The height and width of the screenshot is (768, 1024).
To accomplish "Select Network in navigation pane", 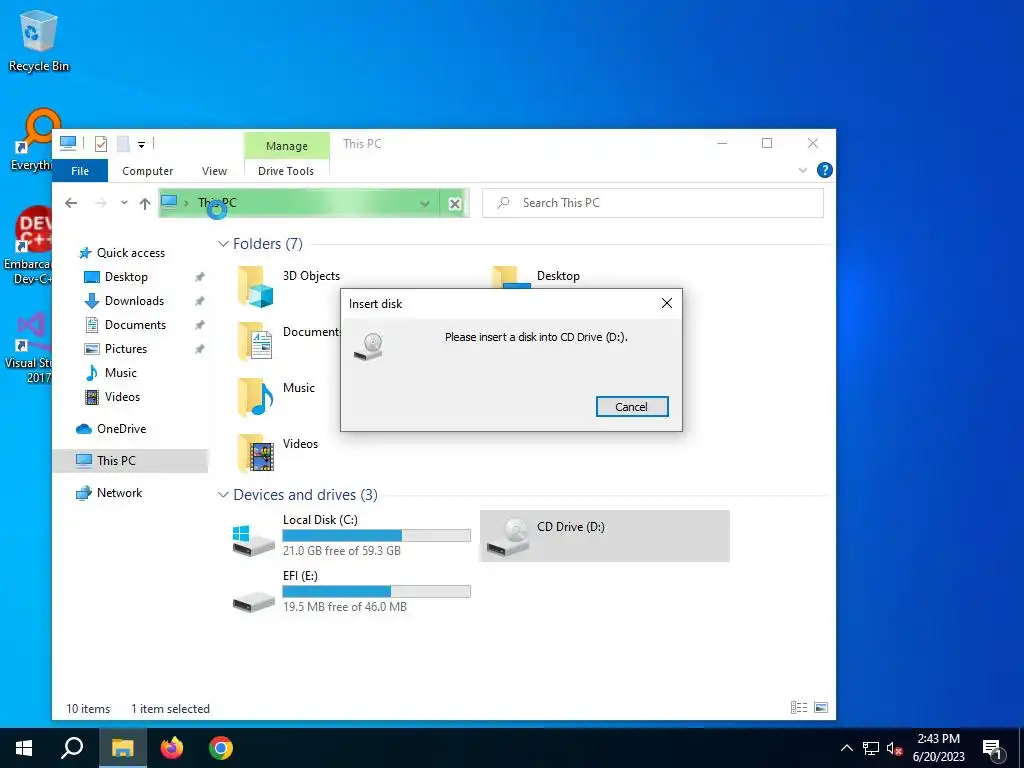I will pos(119,493).
